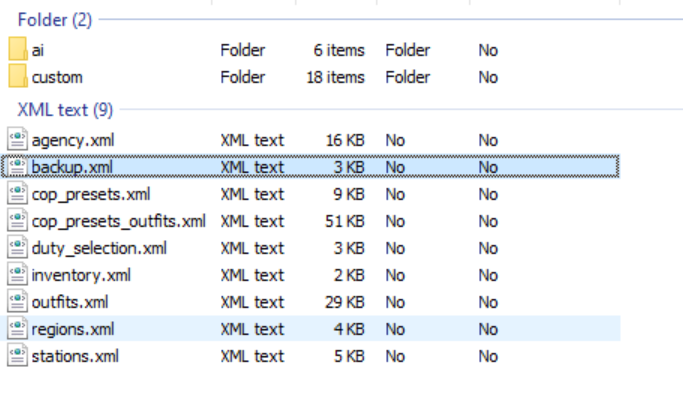Click the stations.xml file icon

point(18,356)
